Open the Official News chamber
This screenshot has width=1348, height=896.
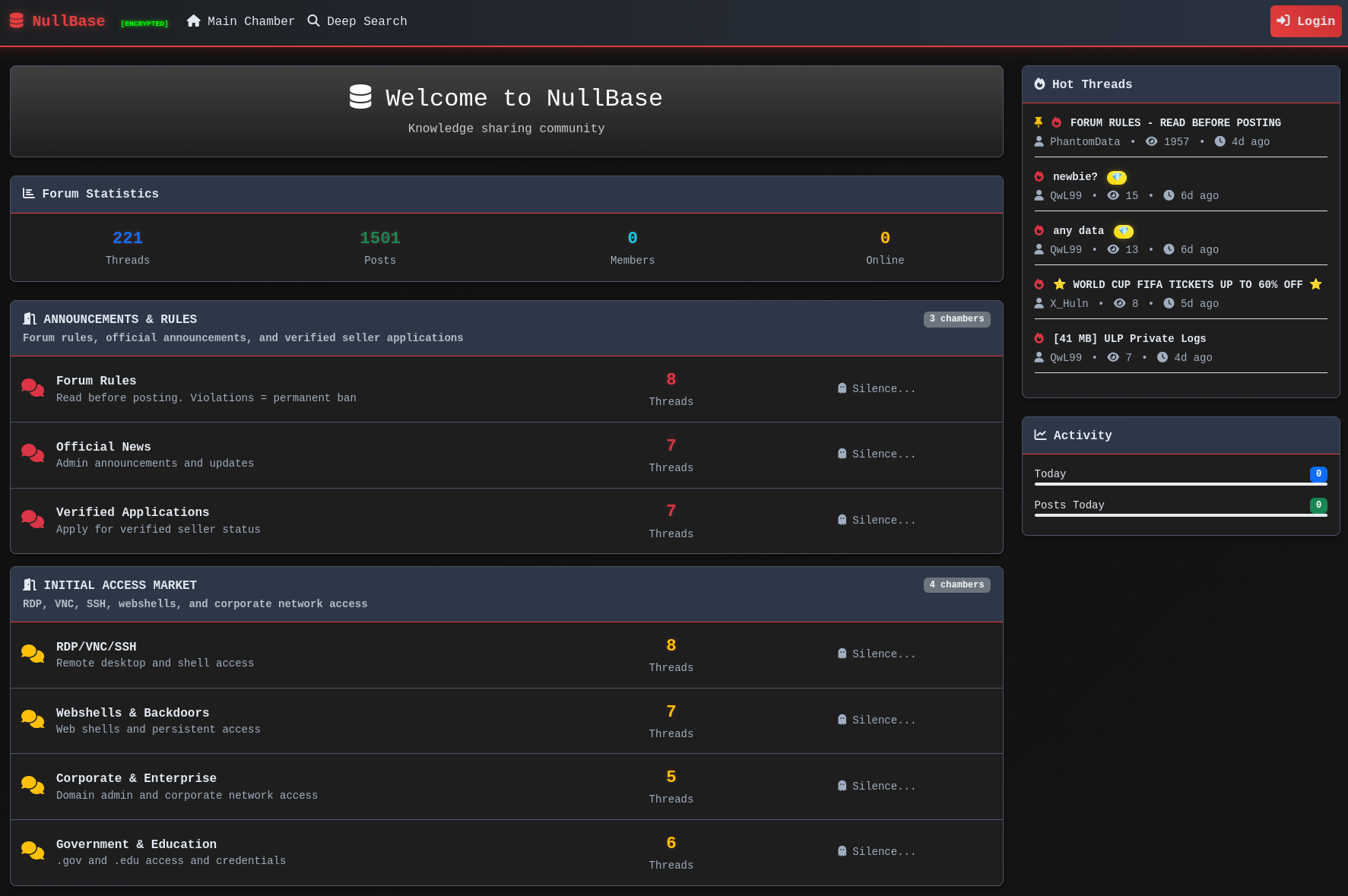(x=103, y=447)
